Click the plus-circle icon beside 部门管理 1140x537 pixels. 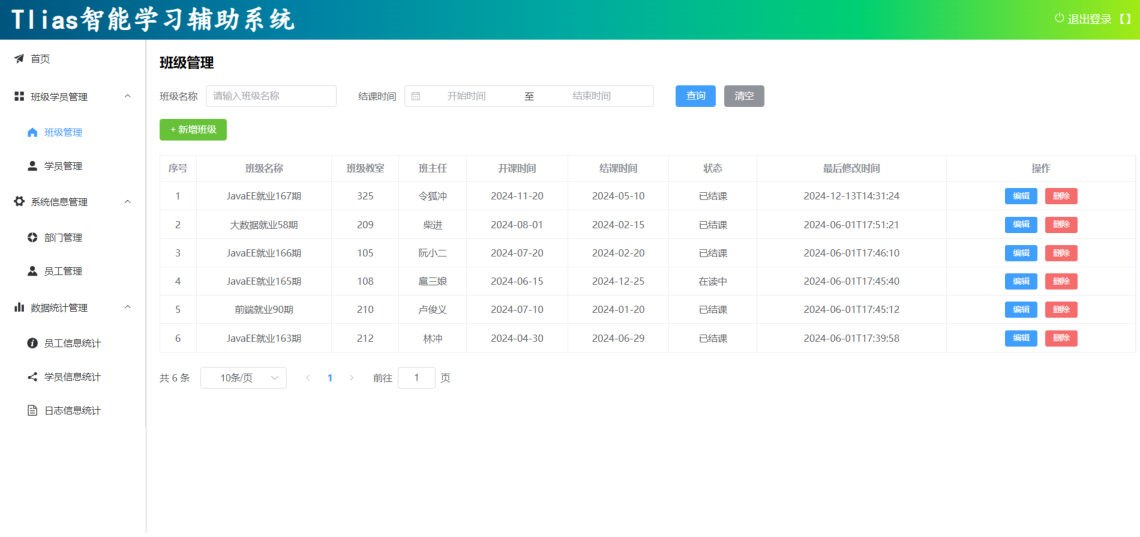32,238
